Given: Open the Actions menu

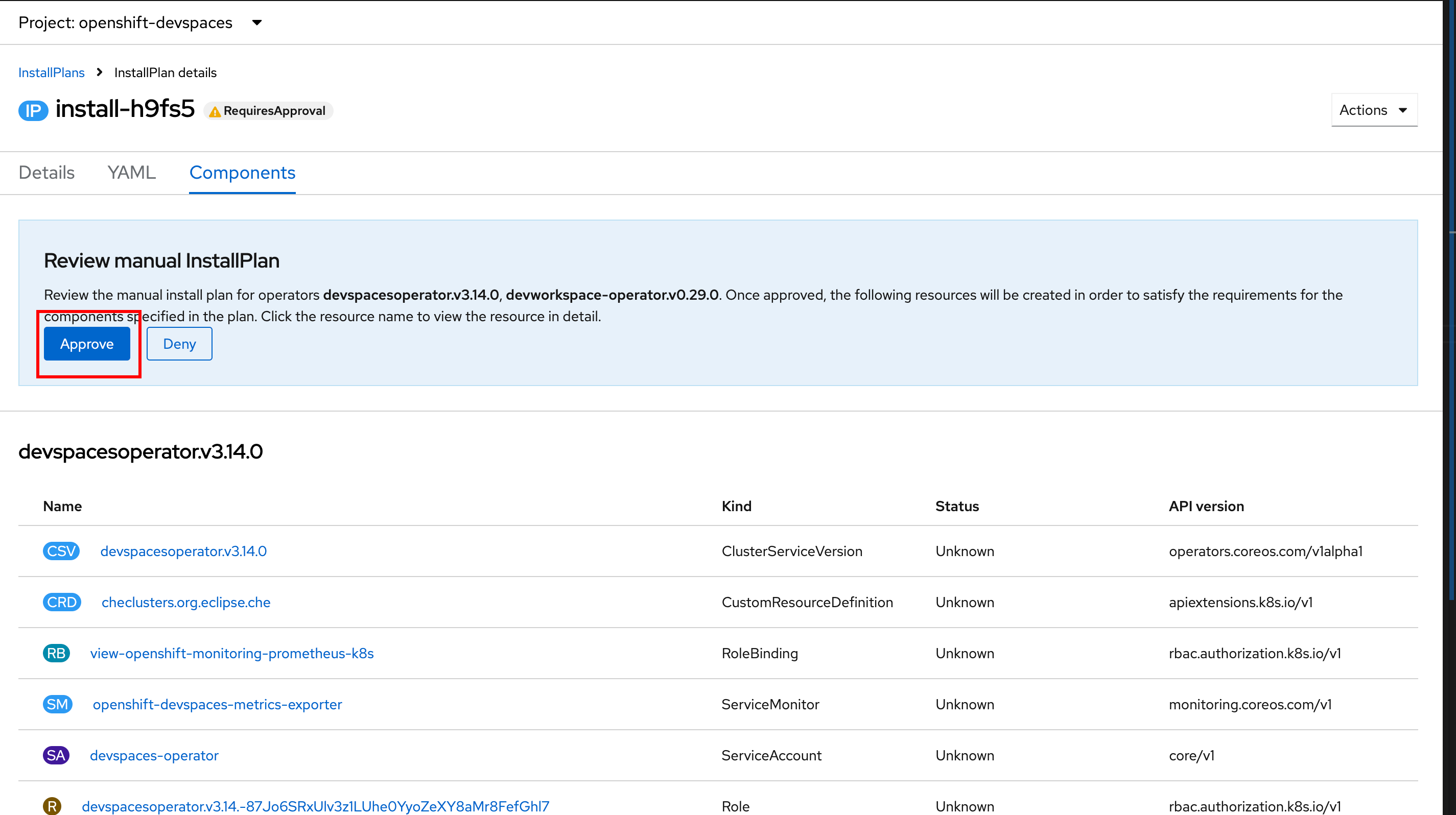Looking at the screenshot, I should [1373, 110].
